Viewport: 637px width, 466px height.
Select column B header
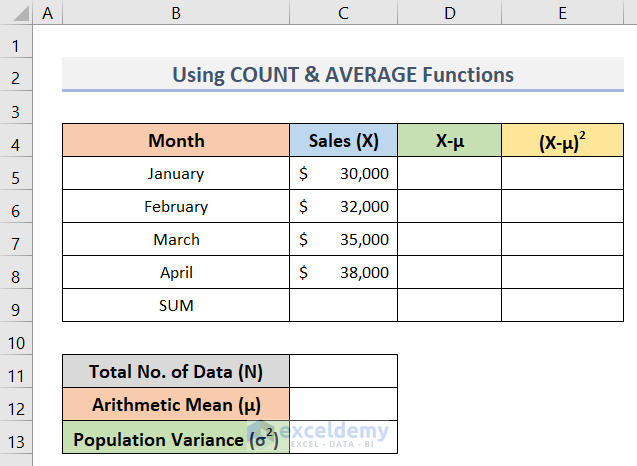coord(176,14)
